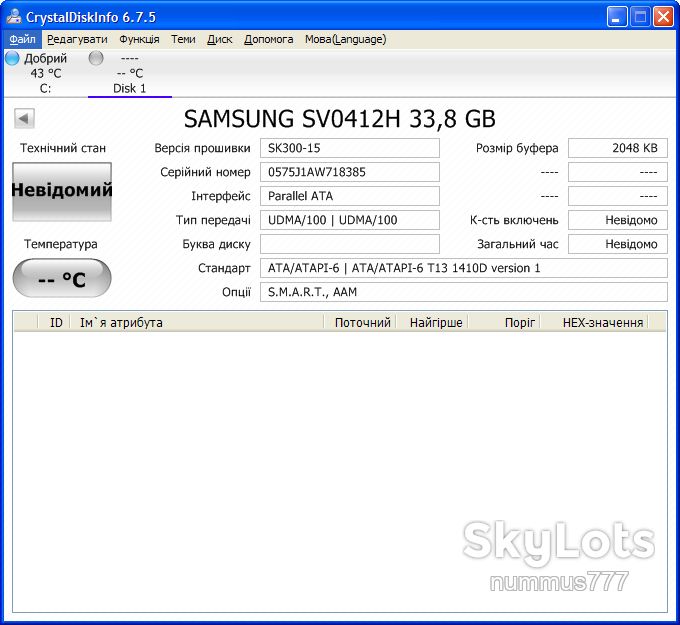Click the Опції label
Viewport: 680px width, 625px height.
pyautogui.click(x=236, y=292)
